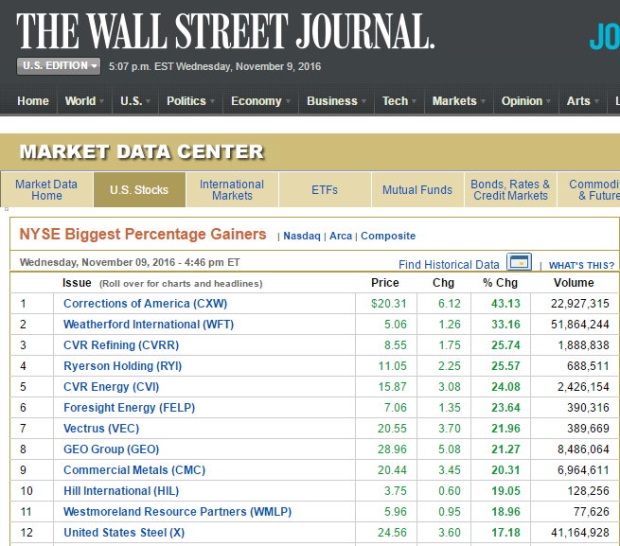Click The Wall Street Journal logo
This screenshot has height=546, width=620.
(225, 31)
